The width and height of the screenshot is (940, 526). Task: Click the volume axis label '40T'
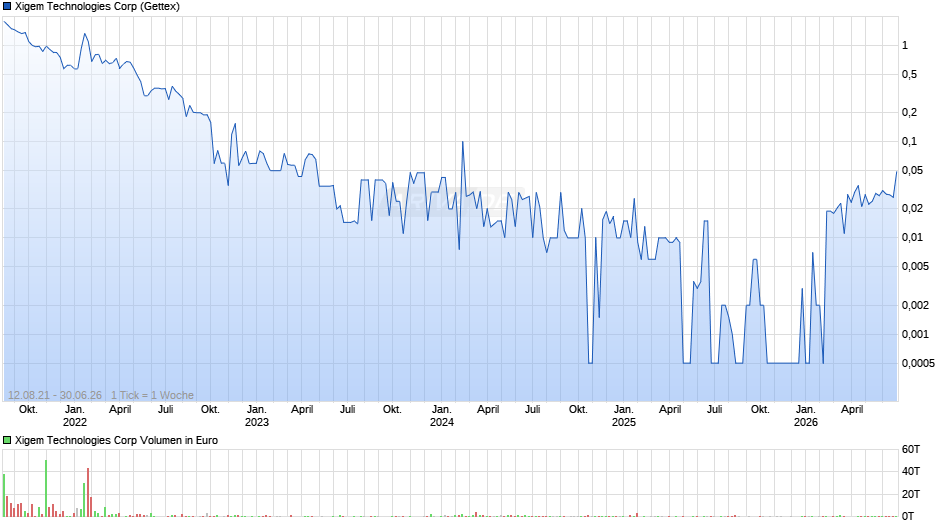point(911,471)
